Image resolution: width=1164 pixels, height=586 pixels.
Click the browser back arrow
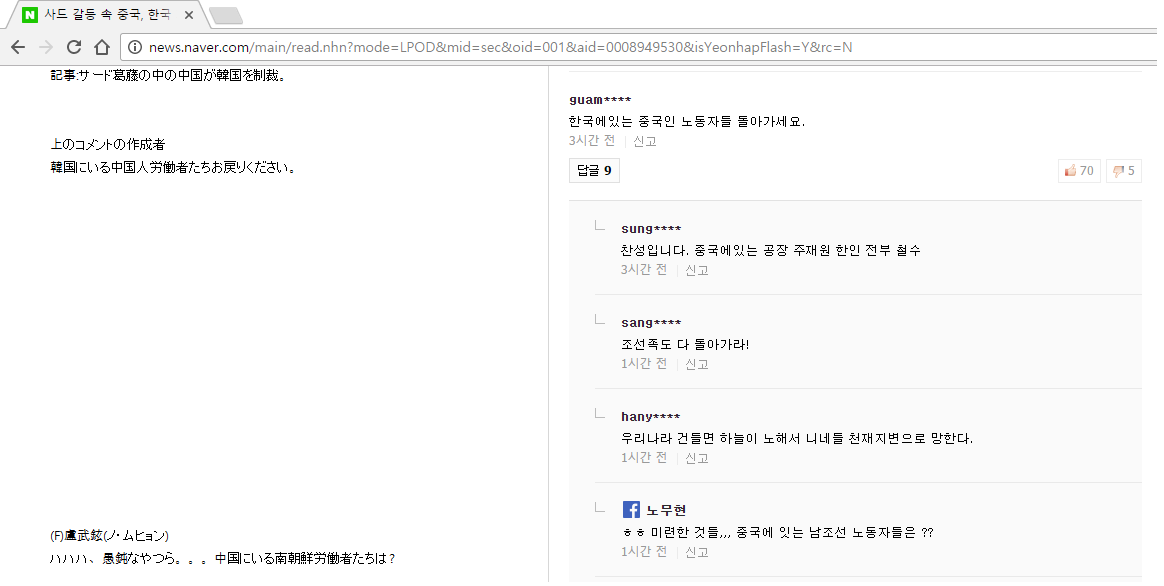[18, 47]
